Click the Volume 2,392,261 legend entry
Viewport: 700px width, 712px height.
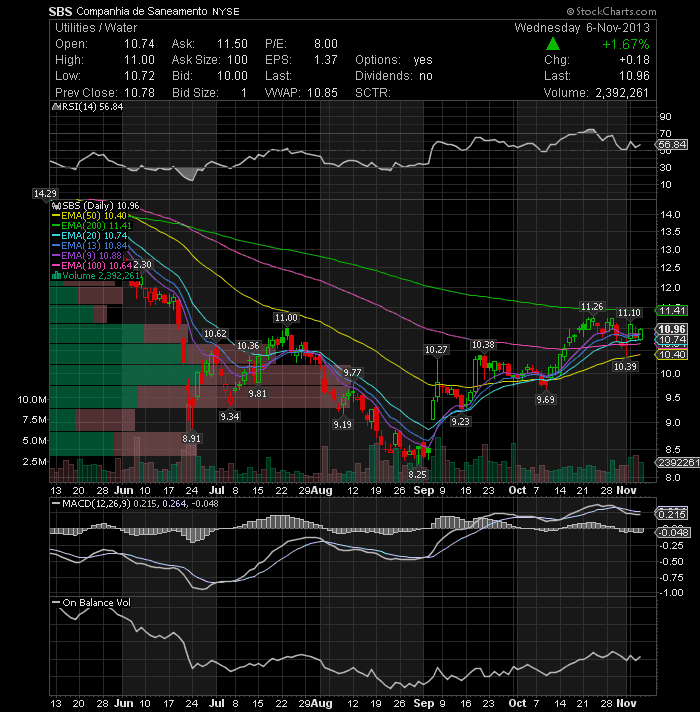[x=96, y=276]
